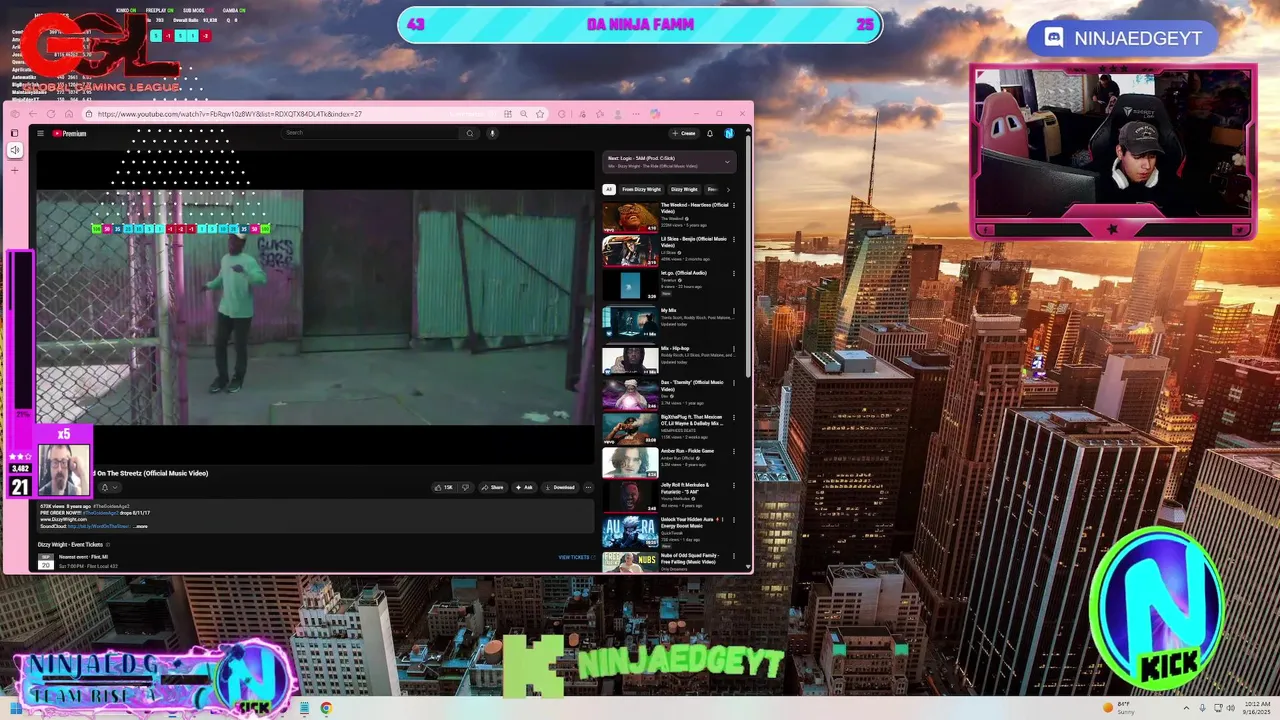The width and height of the screenshot is (1280, 720).
Task: Open BigXthaPlug That Mexican OT thumbnail
Action: click(630, 429)
